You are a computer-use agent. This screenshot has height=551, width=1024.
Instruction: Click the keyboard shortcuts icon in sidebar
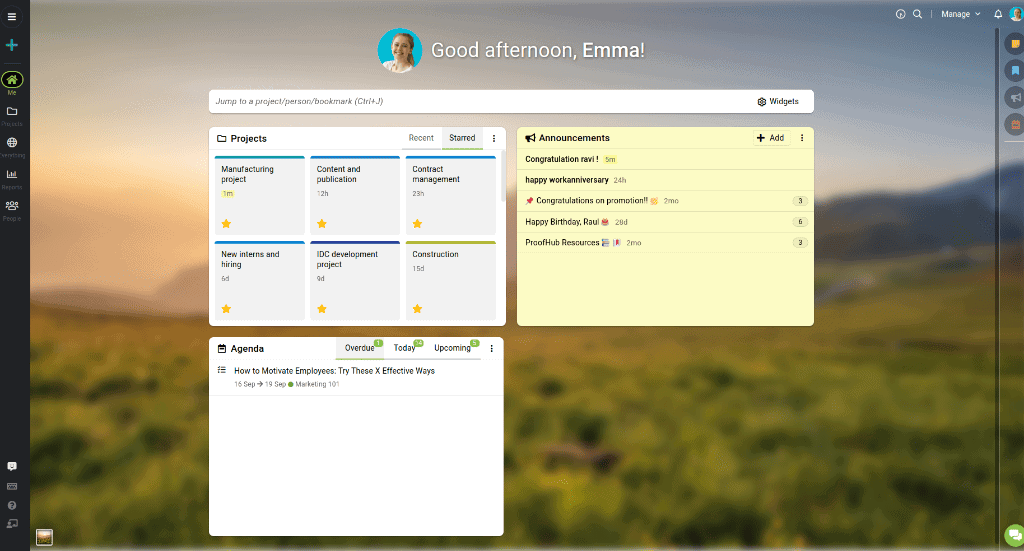[x=12, y=486]
